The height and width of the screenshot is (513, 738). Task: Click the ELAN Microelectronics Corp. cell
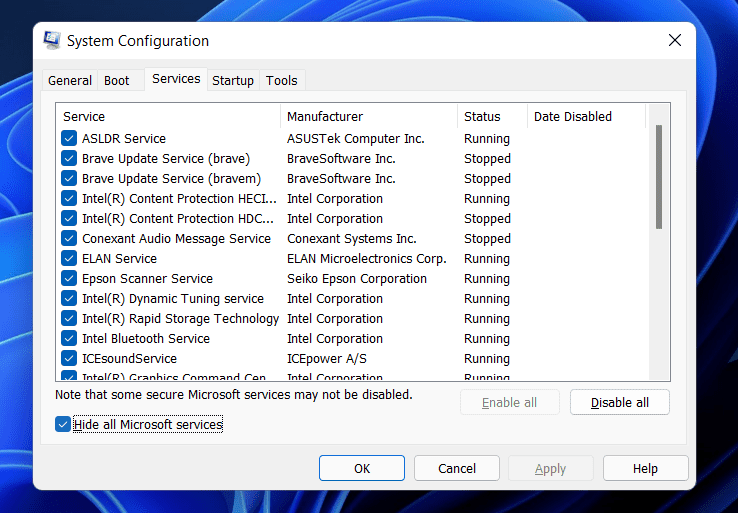367,258
